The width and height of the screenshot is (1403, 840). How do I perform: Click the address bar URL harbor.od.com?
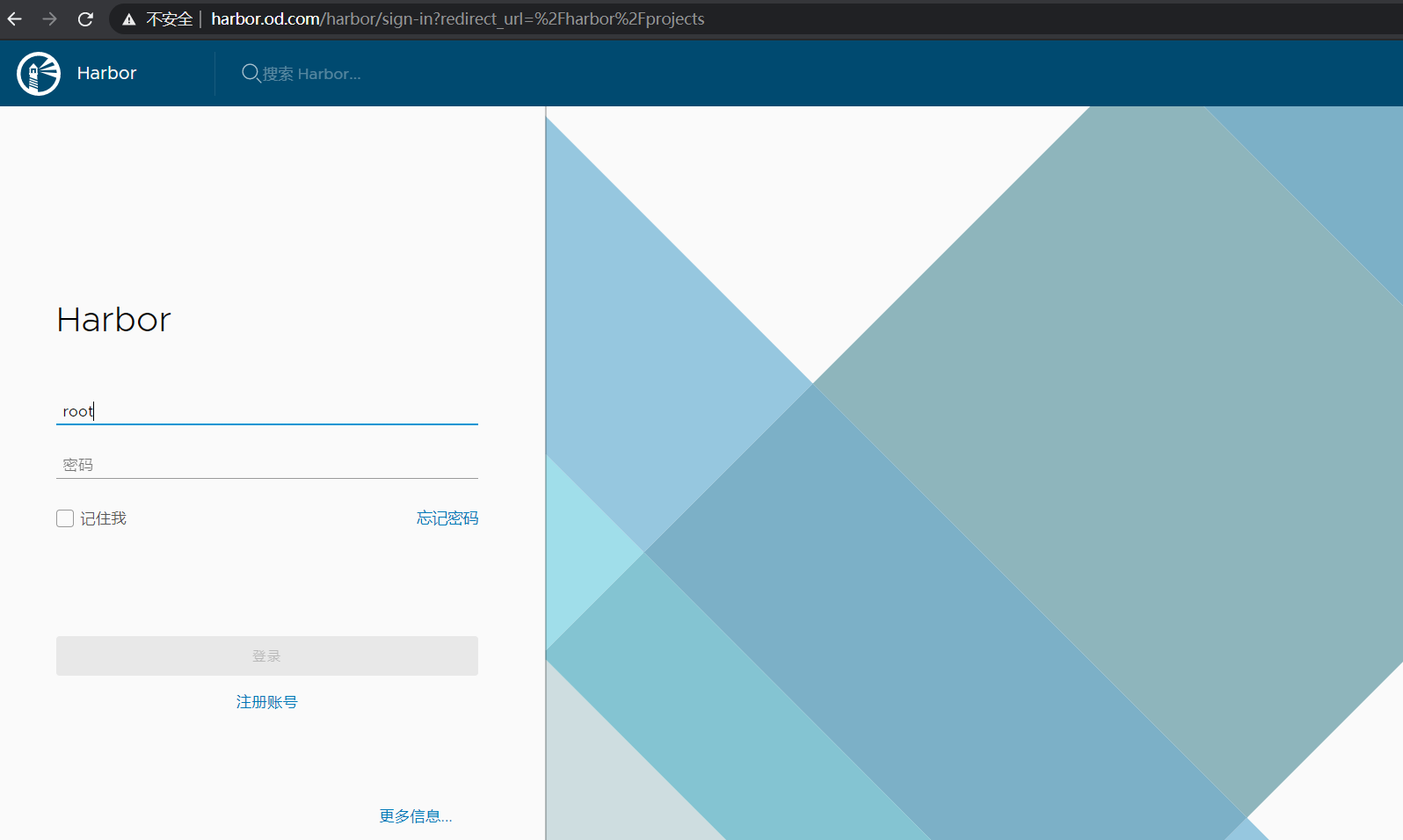457,18
